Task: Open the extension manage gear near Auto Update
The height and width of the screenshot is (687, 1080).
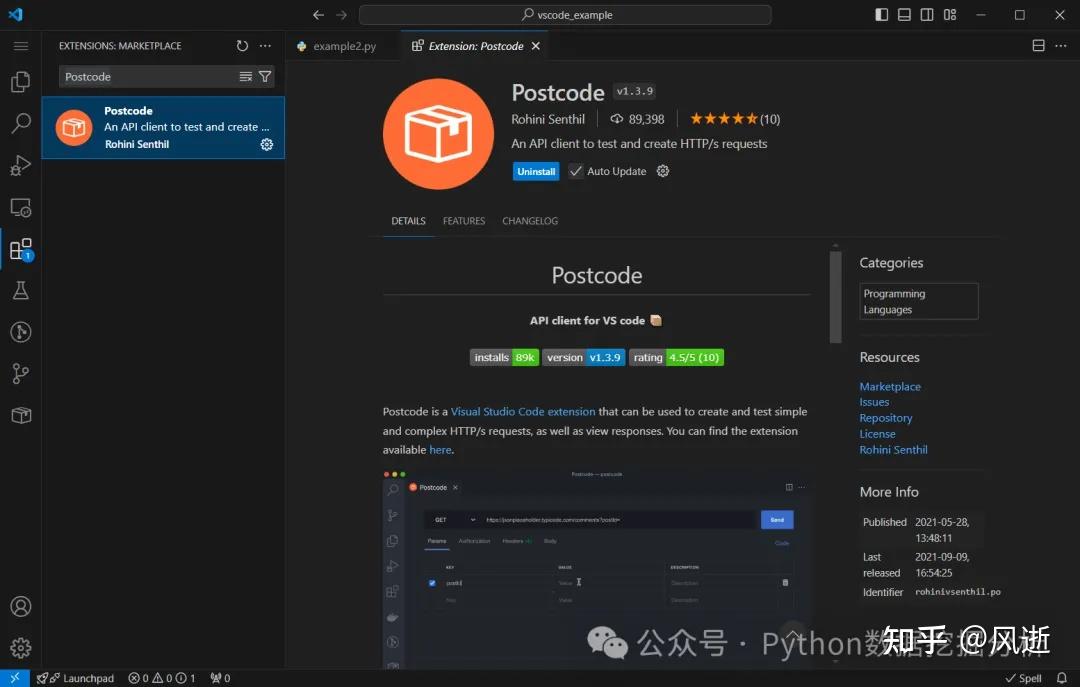Action: (663, 171)
